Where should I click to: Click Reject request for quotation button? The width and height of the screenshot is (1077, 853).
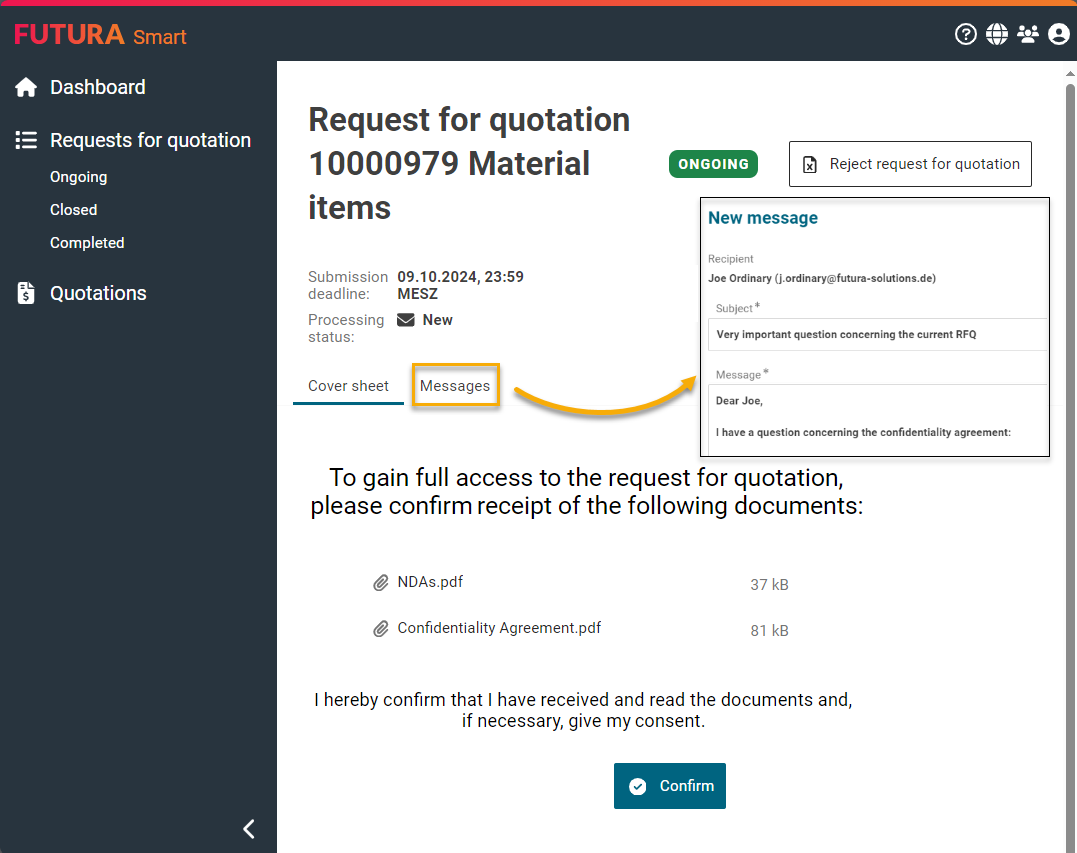910,164
